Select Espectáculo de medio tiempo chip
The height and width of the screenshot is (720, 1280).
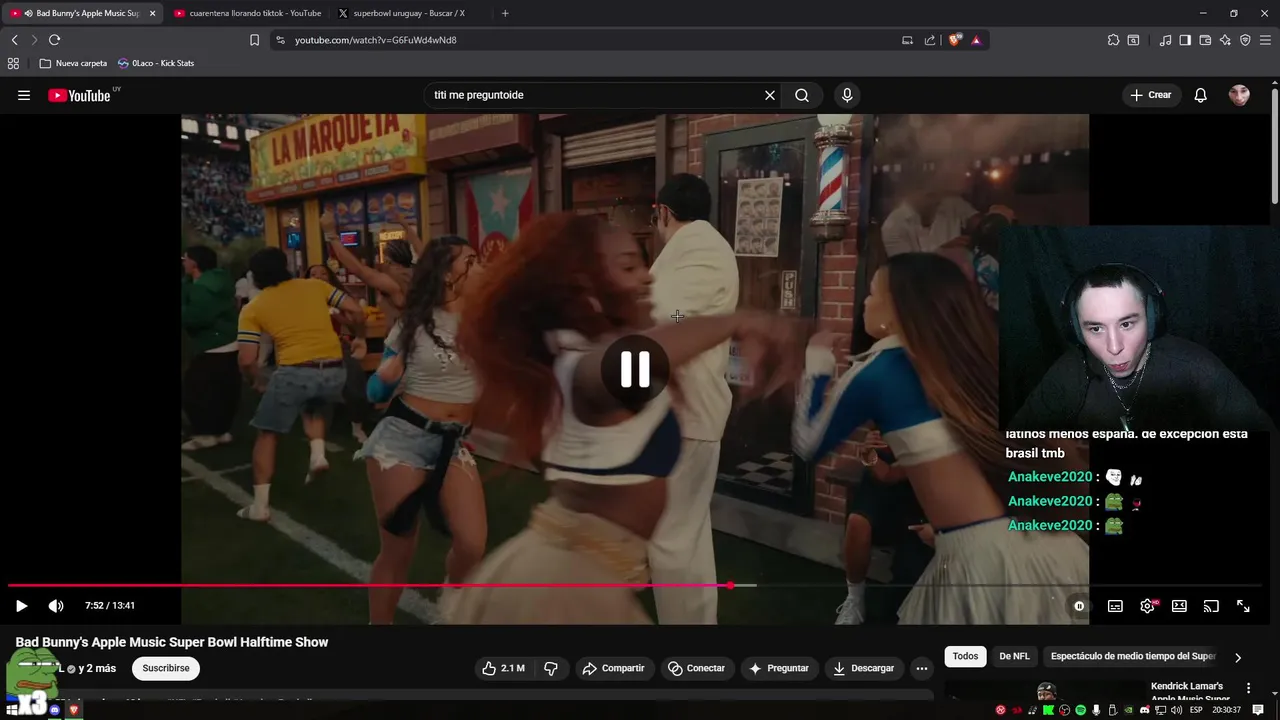(1133, 656)
